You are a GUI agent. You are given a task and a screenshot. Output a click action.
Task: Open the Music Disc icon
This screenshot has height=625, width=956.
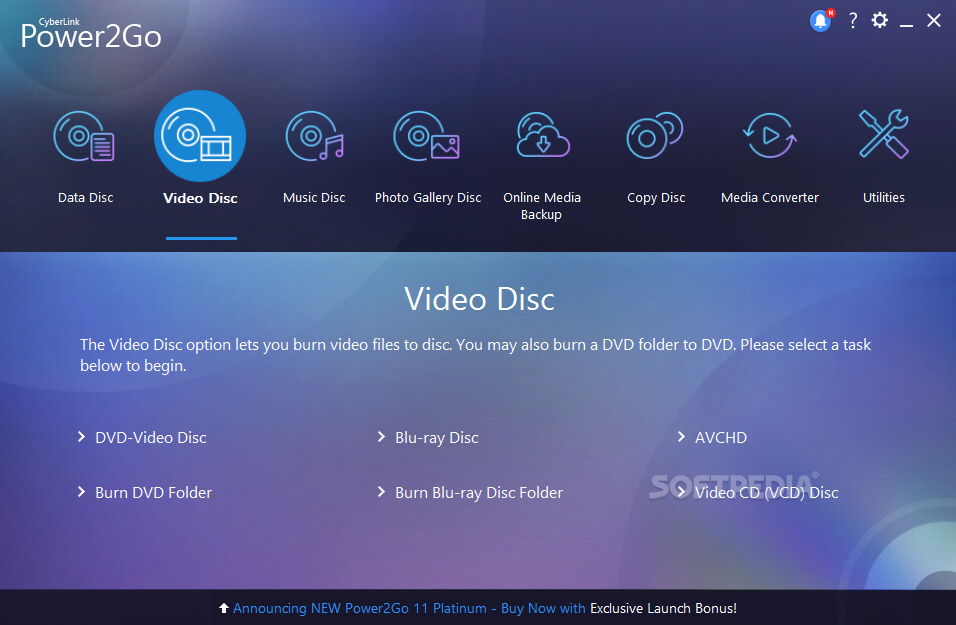tap(314, 136)
